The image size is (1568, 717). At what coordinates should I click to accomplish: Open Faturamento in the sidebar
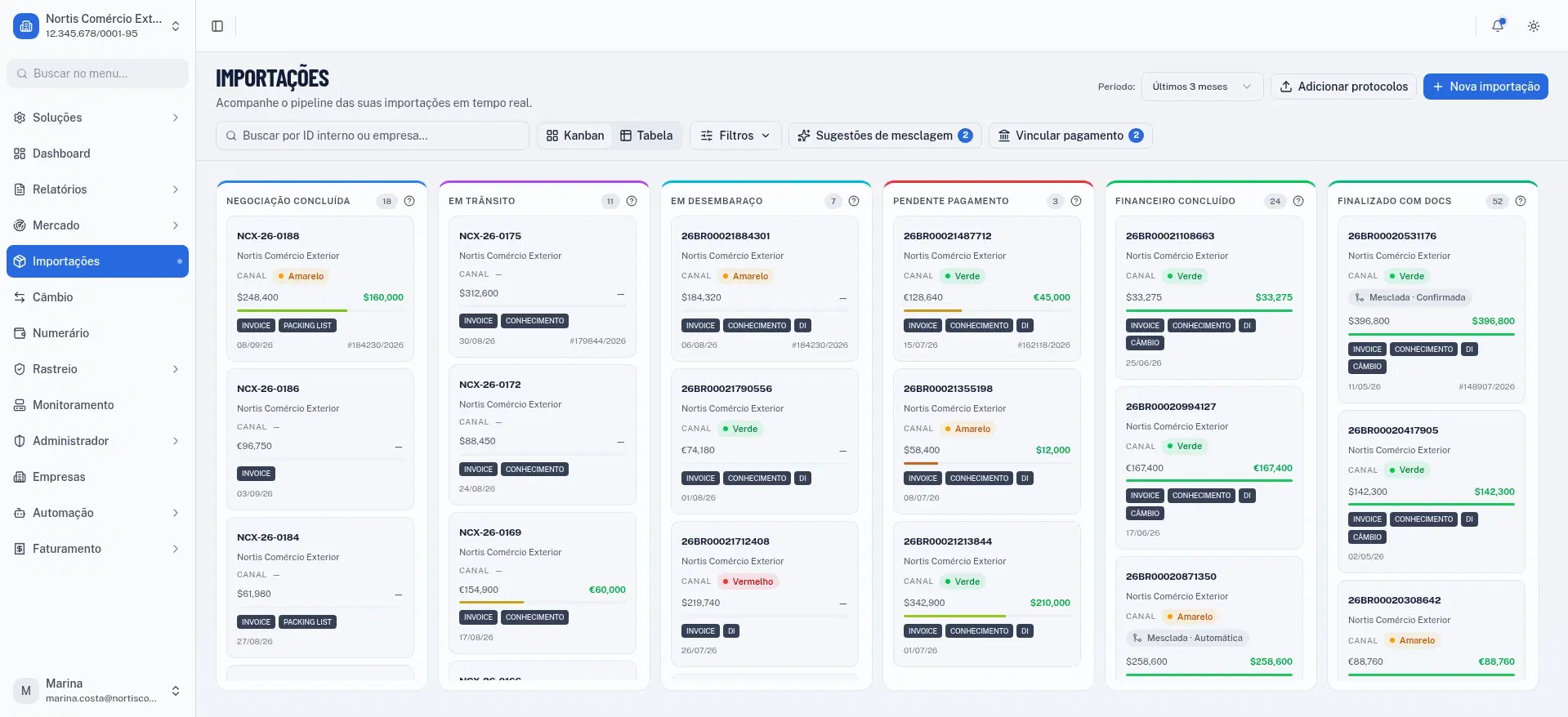pyautogui.click(x=97, y=549)
